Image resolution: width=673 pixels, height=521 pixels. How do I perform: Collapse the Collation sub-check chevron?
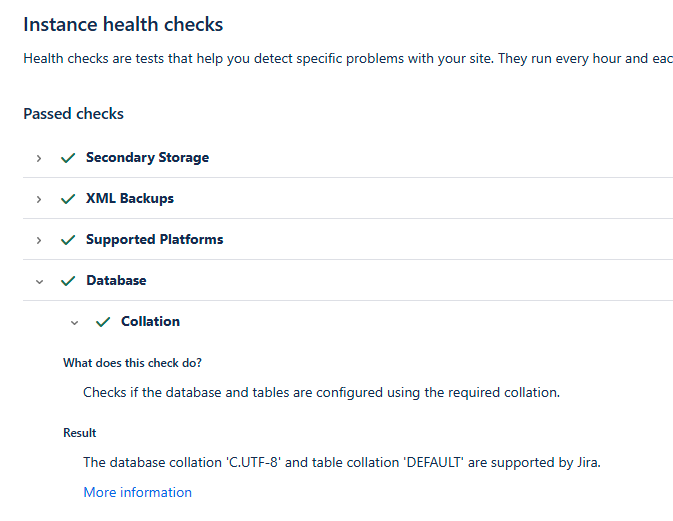74,322
